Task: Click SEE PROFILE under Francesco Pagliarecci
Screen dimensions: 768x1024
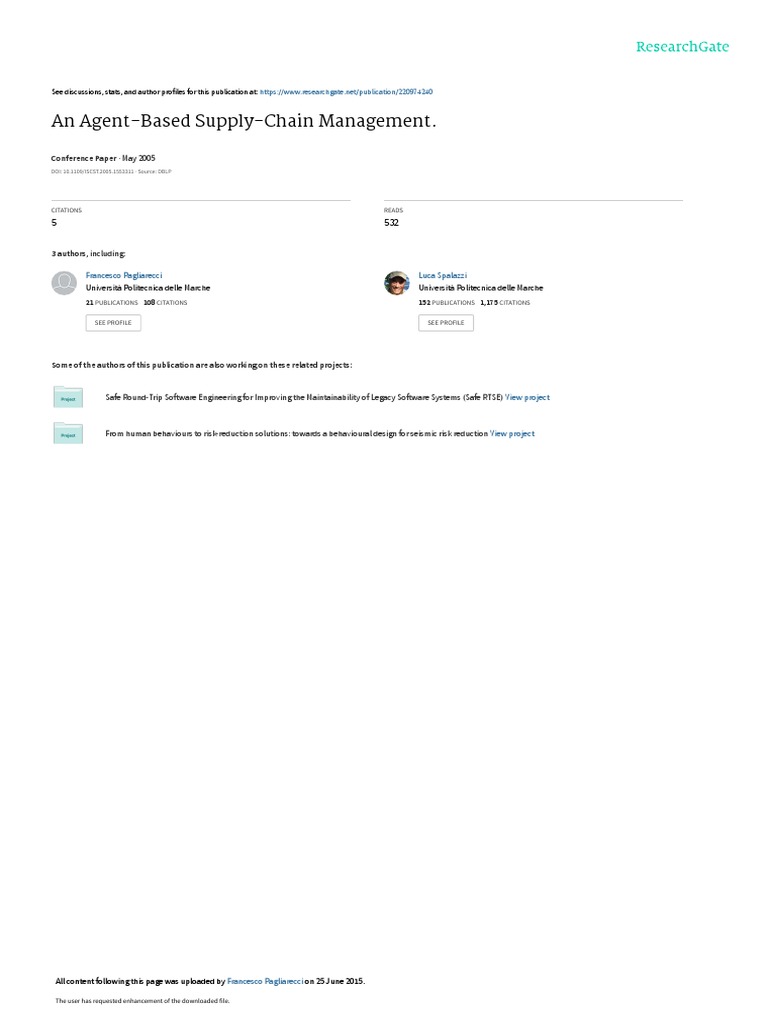Action: point(113,323)
